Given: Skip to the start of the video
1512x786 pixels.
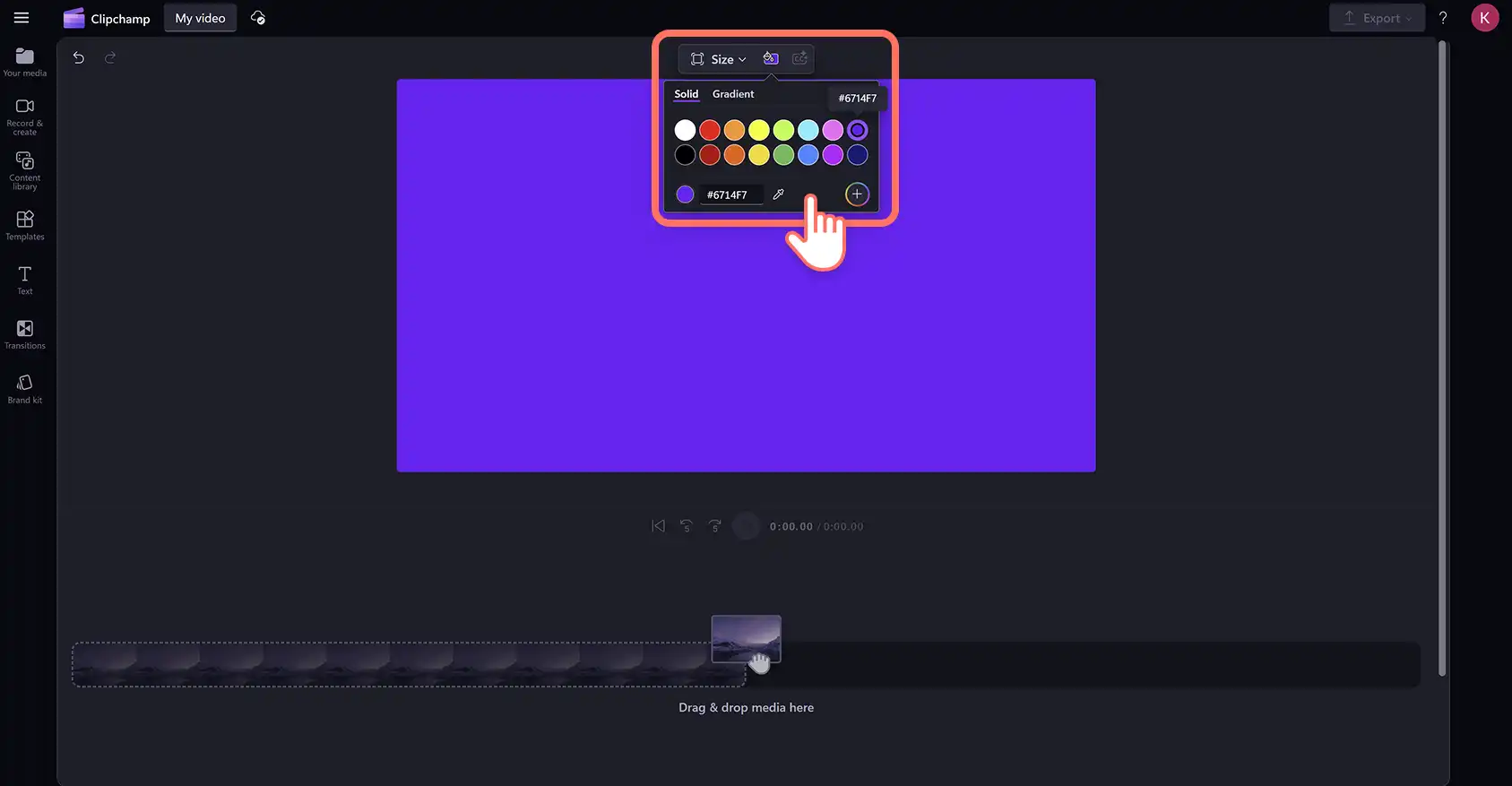Looking at the screenshot, I should (659, 526).
